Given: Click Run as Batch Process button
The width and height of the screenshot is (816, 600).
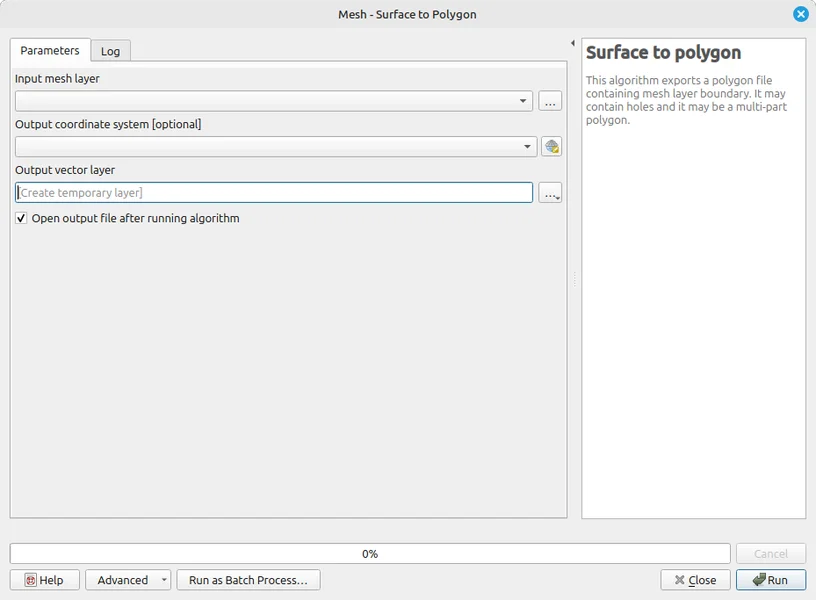Looking at the screenshot, I should click(x=248, y=580).
